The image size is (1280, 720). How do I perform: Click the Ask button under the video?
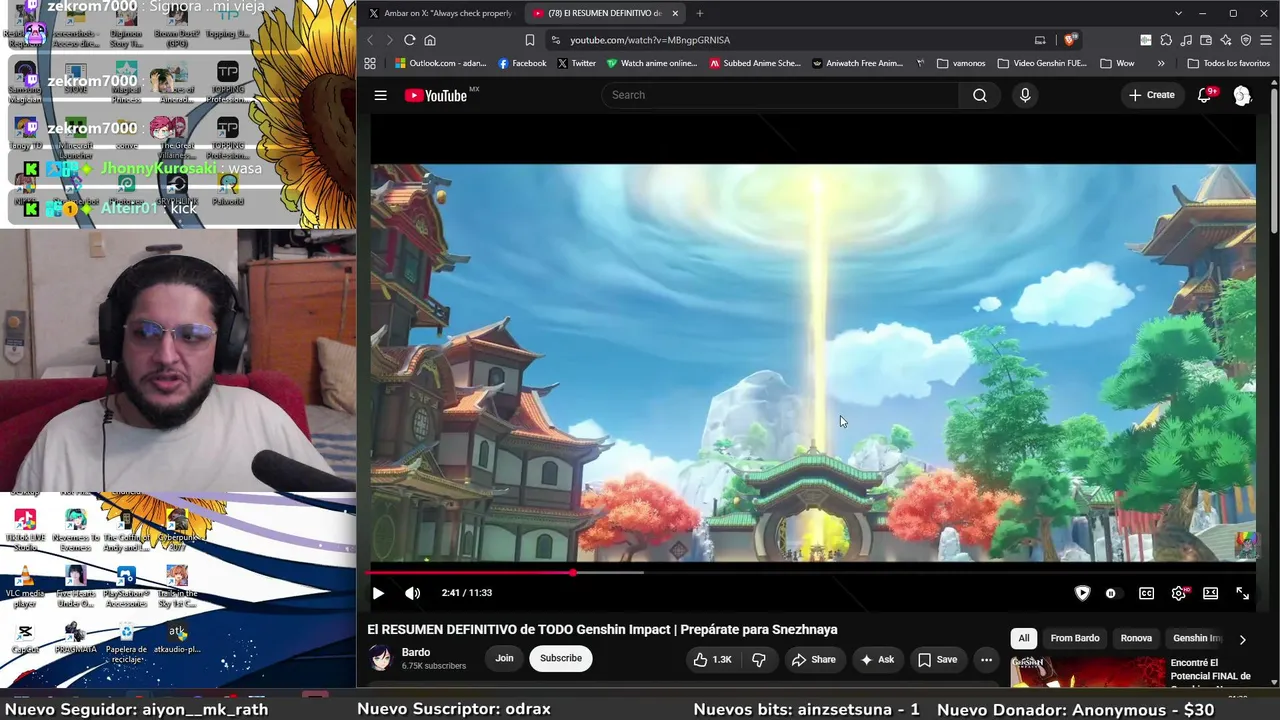(x=876, y=659)
